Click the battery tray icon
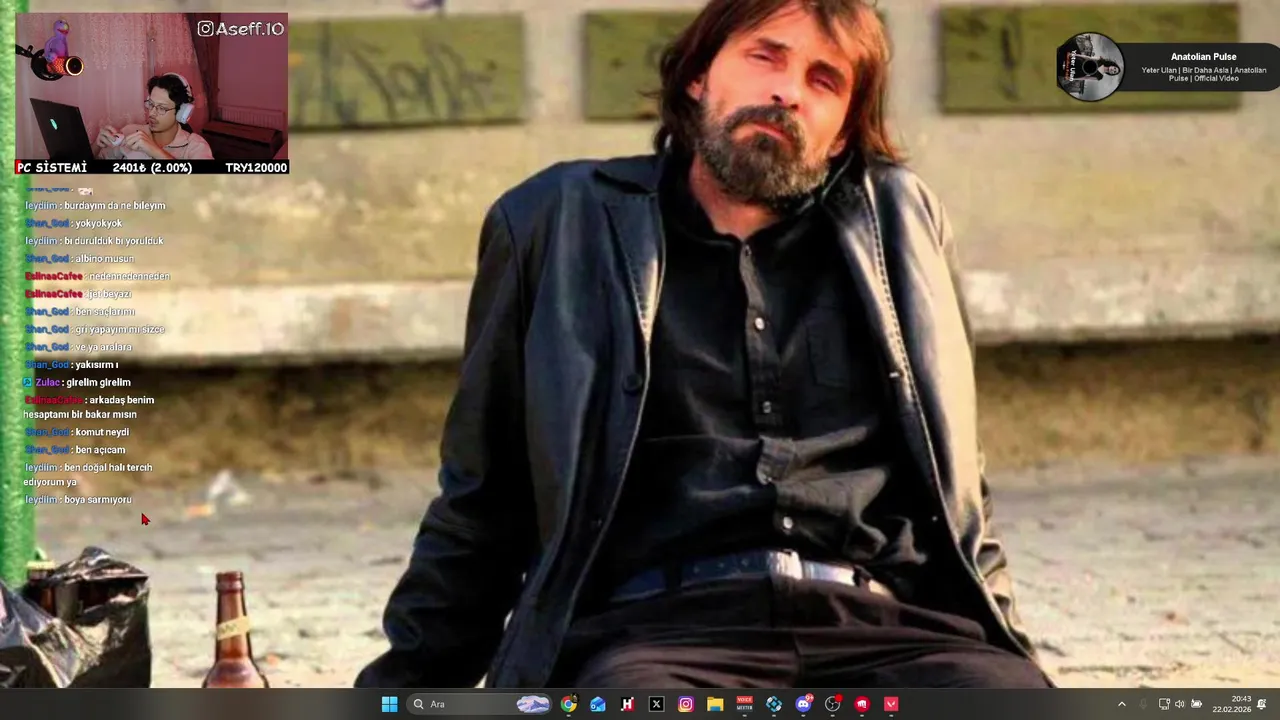The image size is (1280, 720). pyautogui.click(x=1196, y=704)
